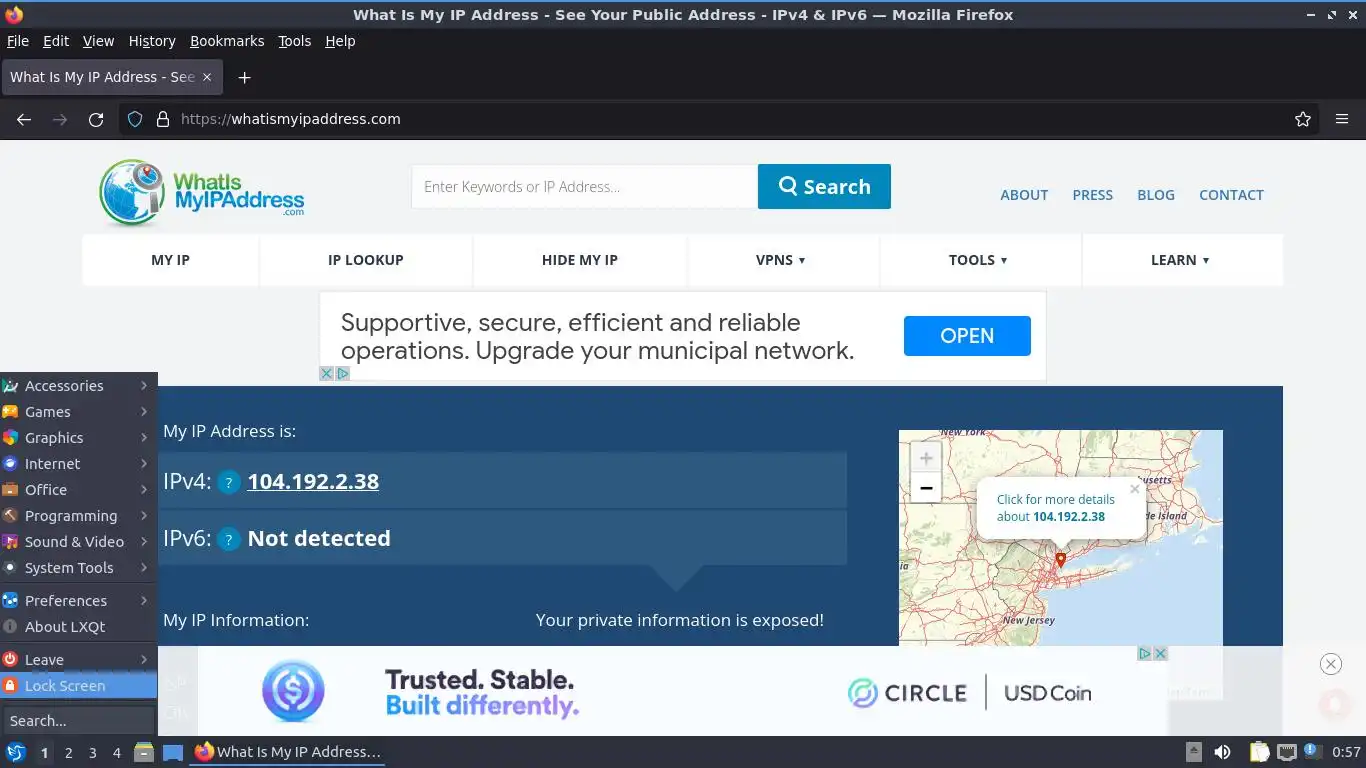The image size is (1366, 768).
Task: Switch to virtual desktop 4
Action: [x=117, y=753]
